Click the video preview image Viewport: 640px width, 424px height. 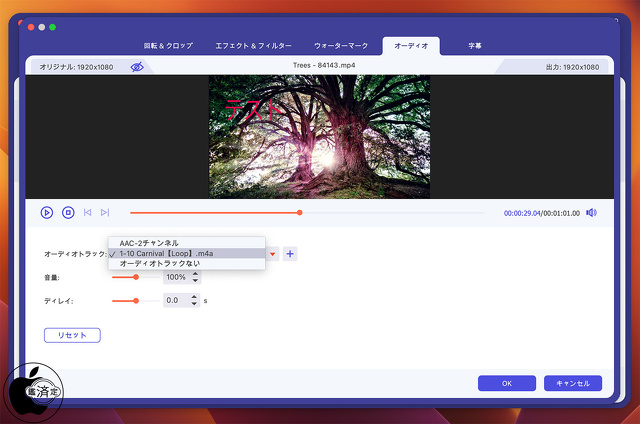(x=319, y=137)
